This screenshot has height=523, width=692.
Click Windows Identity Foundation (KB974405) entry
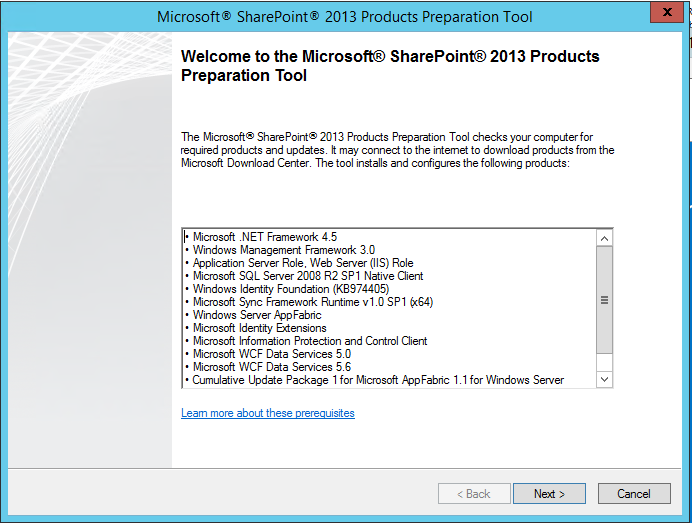(291, 289)
